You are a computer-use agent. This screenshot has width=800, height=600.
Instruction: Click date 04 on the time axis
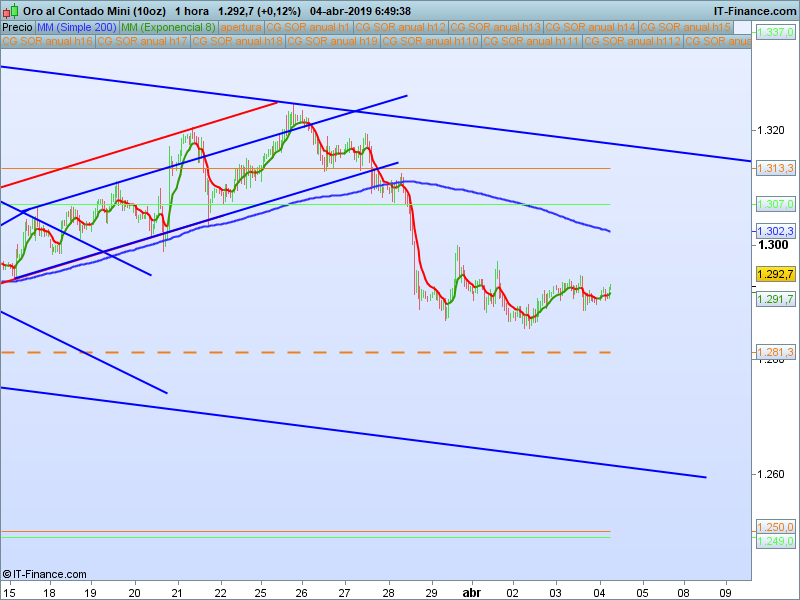[599, 593]
